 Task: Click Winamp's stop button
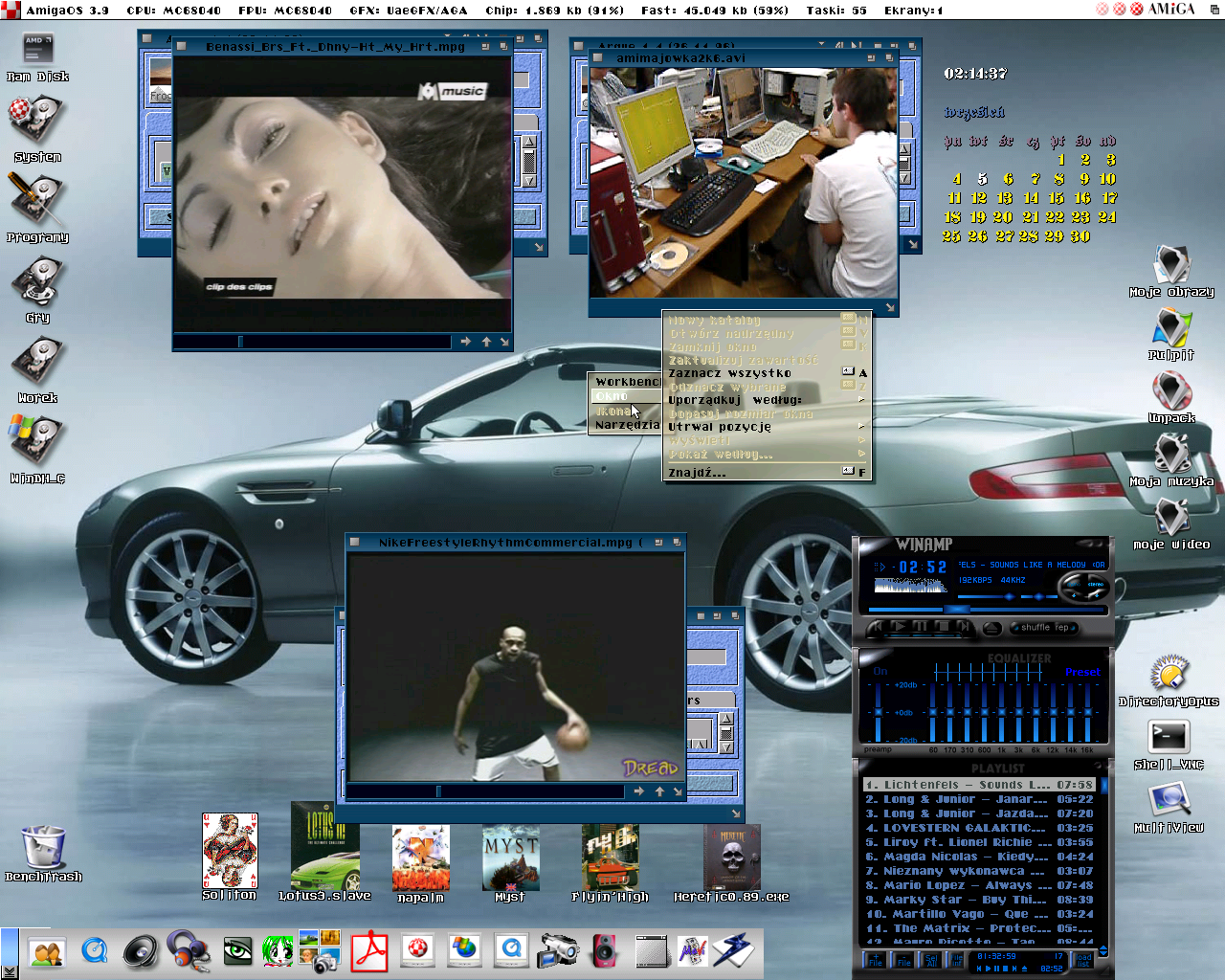click(x=944, y=626)
